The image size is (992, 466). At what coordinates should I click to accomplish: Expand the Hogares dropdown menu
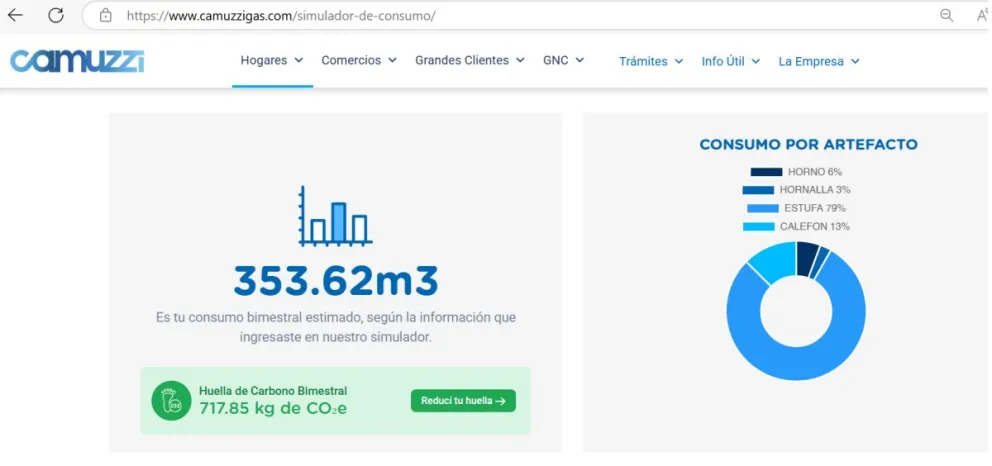pos(271,61)
